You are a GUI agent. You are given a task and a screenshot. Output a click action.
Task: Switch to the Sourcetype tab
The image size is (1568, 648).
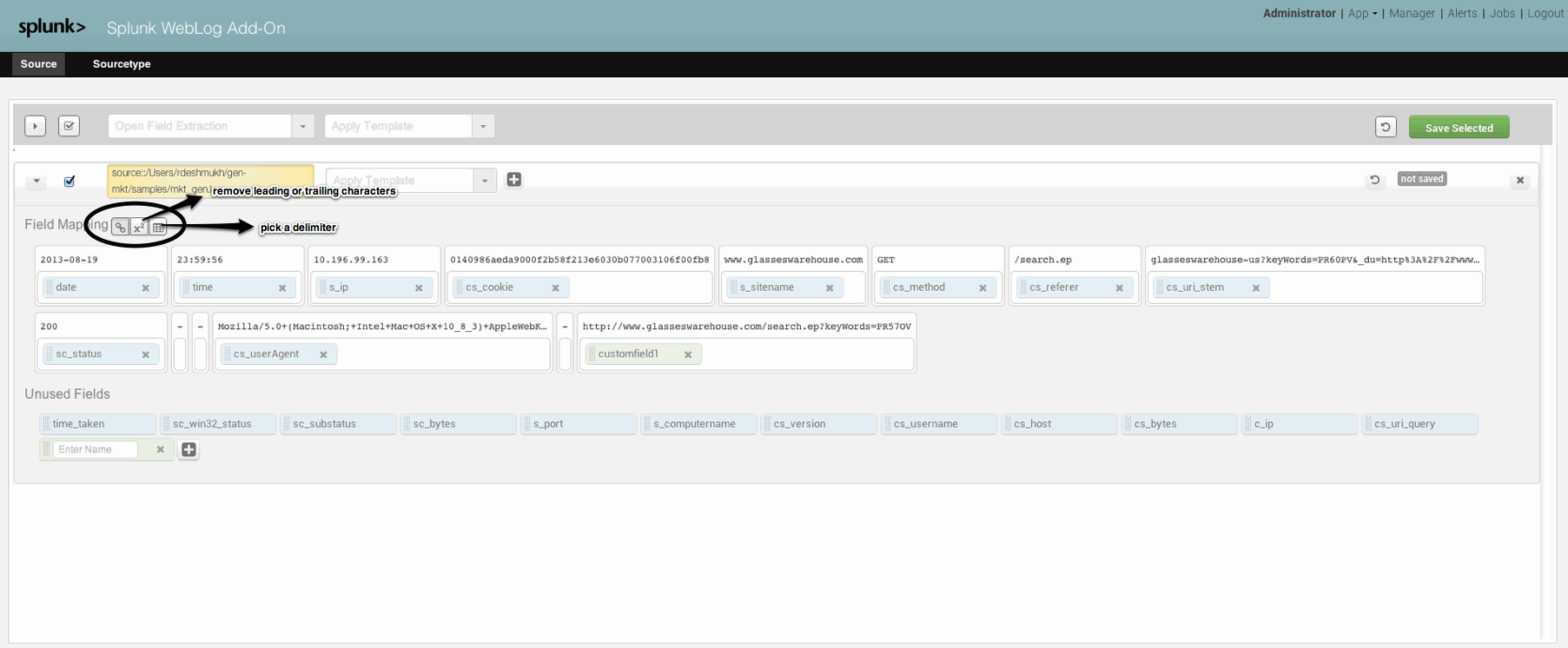point(122,64)
